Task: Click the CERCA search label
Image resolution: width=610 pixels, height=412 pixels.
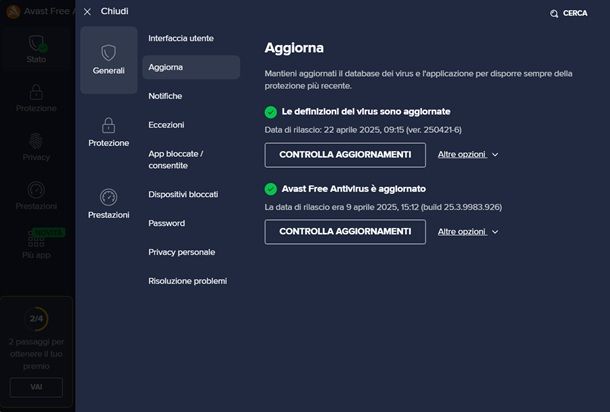Action: coord(575,13)
